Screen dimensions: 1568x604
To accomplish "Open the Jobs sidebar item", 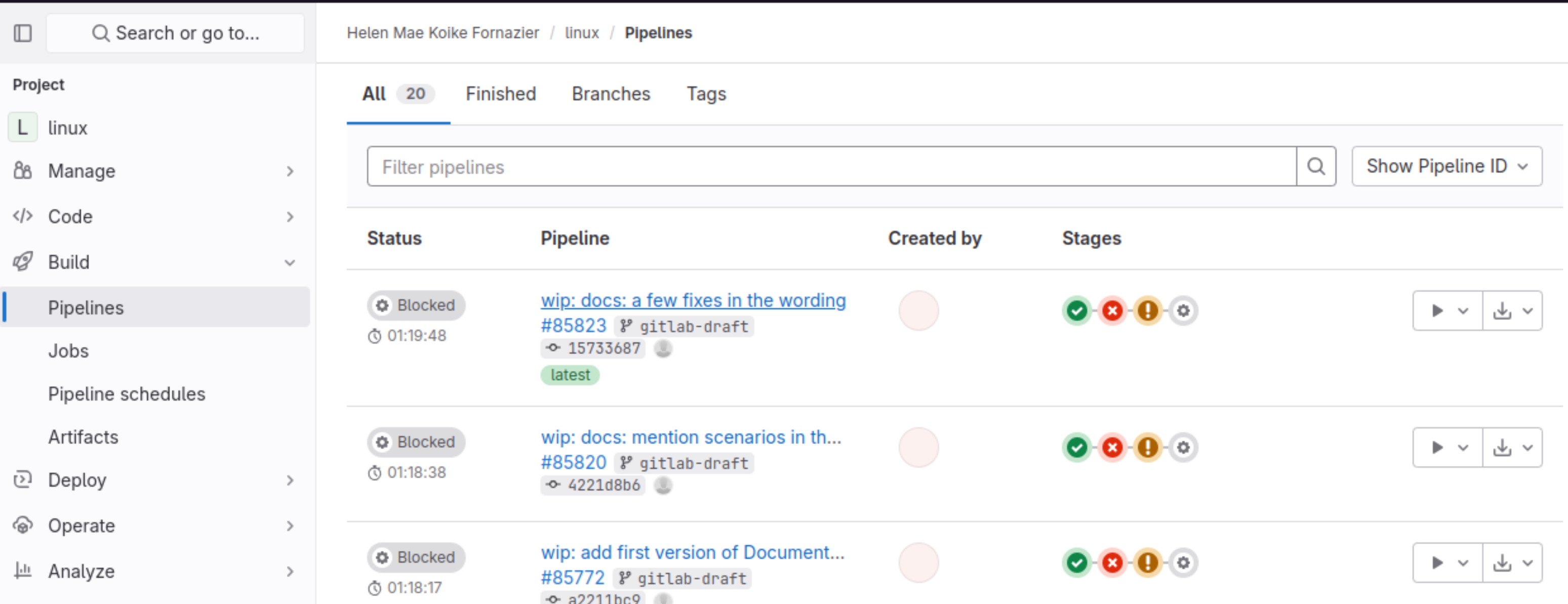I will pyautogui.click(x=68, y=351).
